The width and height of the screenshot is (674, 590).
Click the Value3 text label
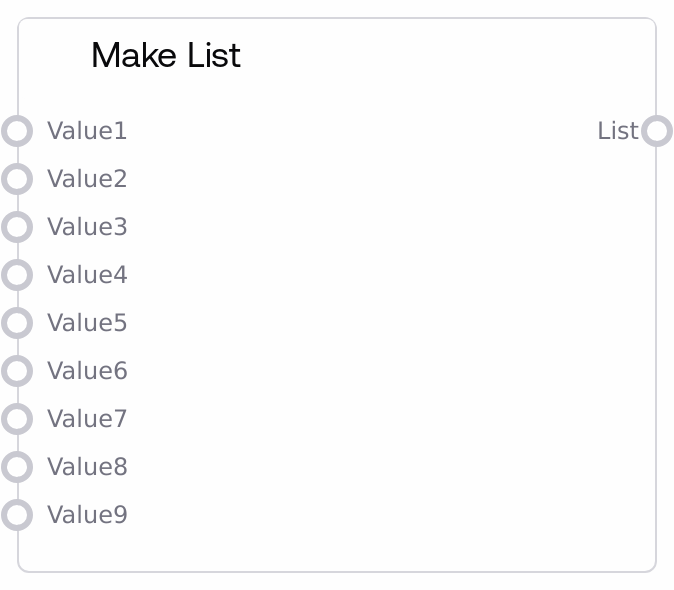[87, 227]
